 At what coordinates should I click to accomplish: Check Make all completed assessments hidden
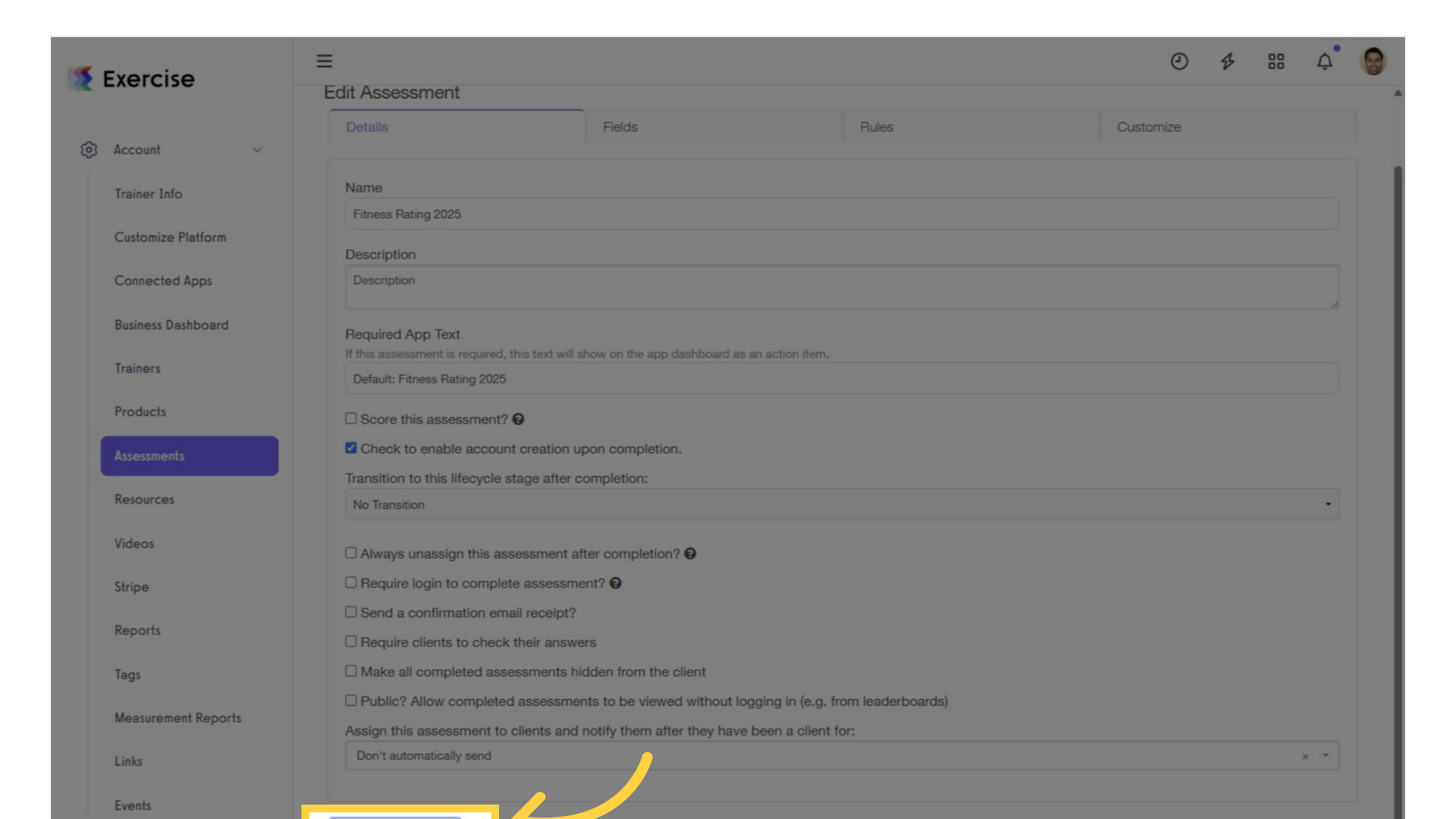351,671
